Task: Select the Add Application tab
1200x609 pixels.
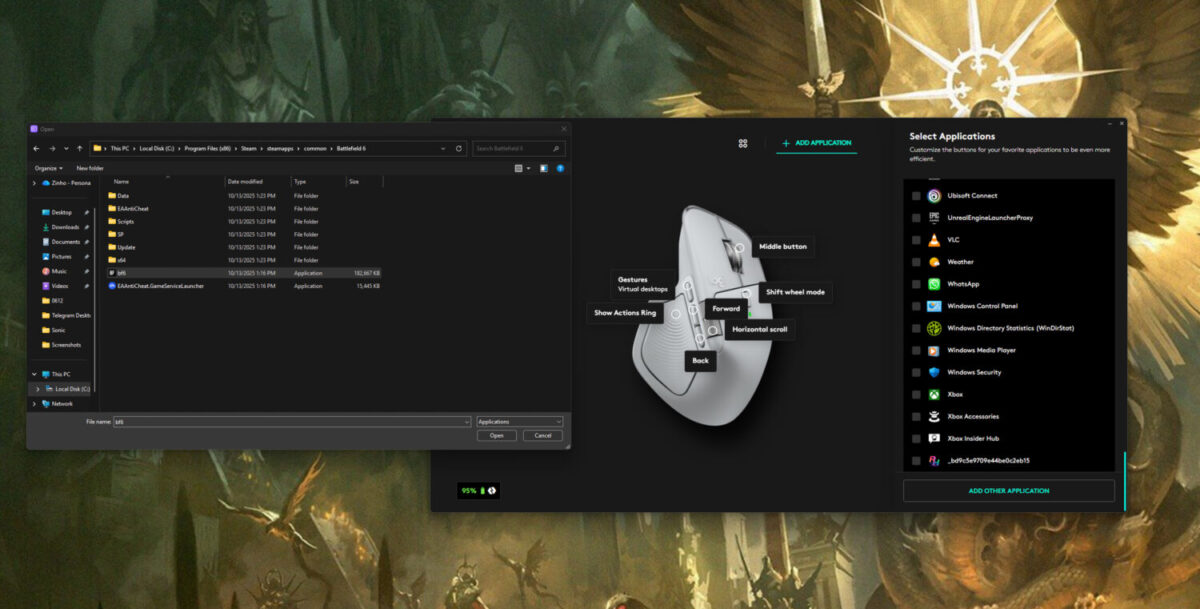Action: point(817,143)
